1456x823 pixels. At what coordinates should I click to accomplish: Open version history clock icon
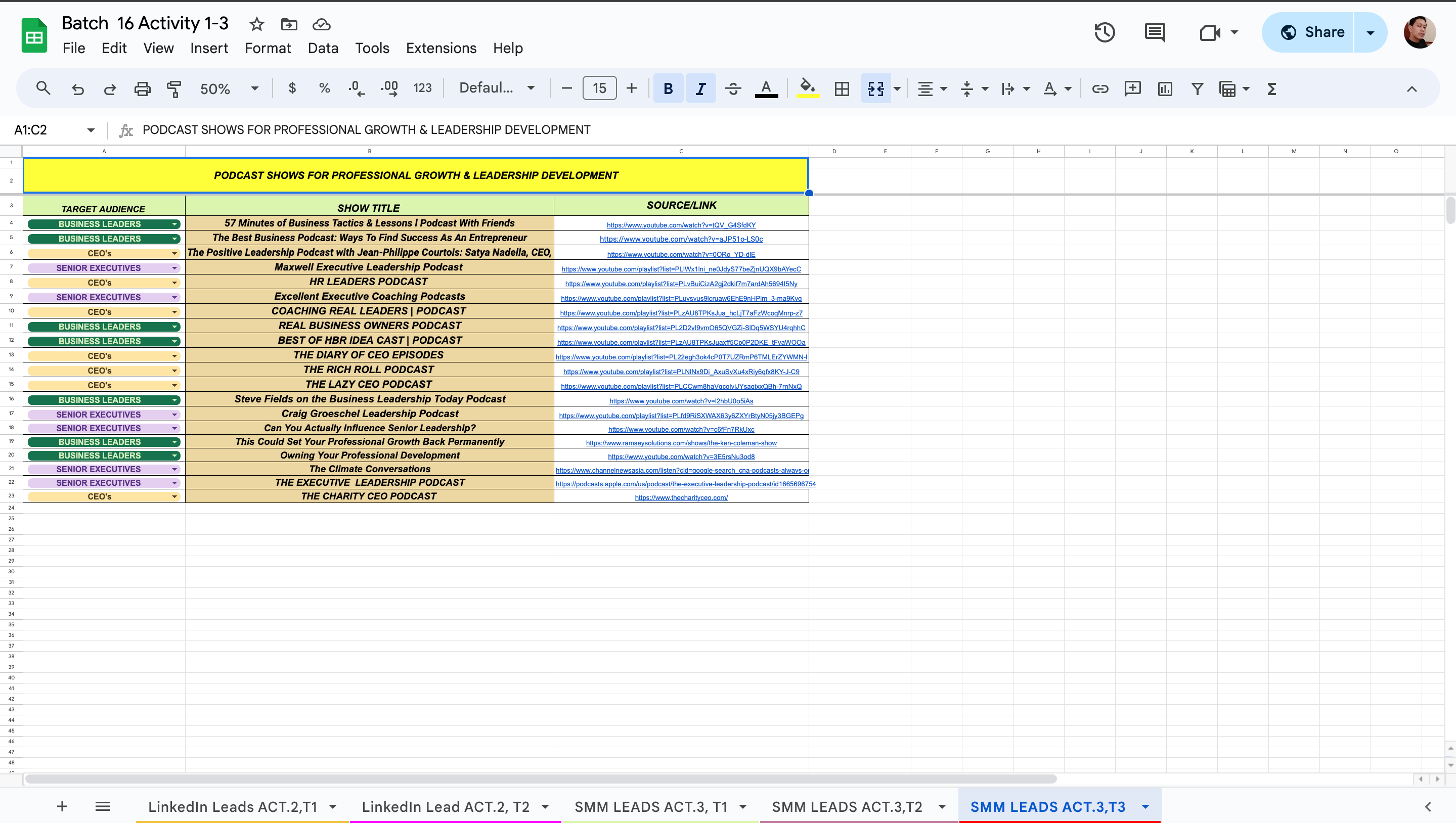(x=1105, y=32)
